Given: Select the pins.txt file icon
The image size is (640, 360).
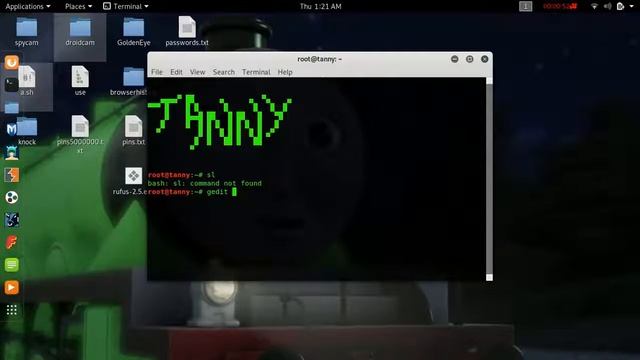Looking at the screenshot, I should [x=133, y=126].
